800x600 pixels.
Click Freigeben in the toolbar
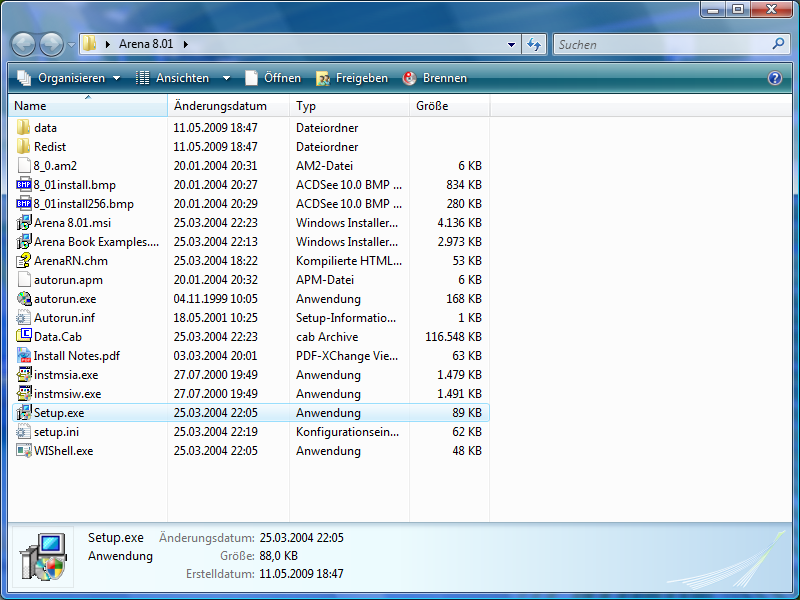pos(353,78)
